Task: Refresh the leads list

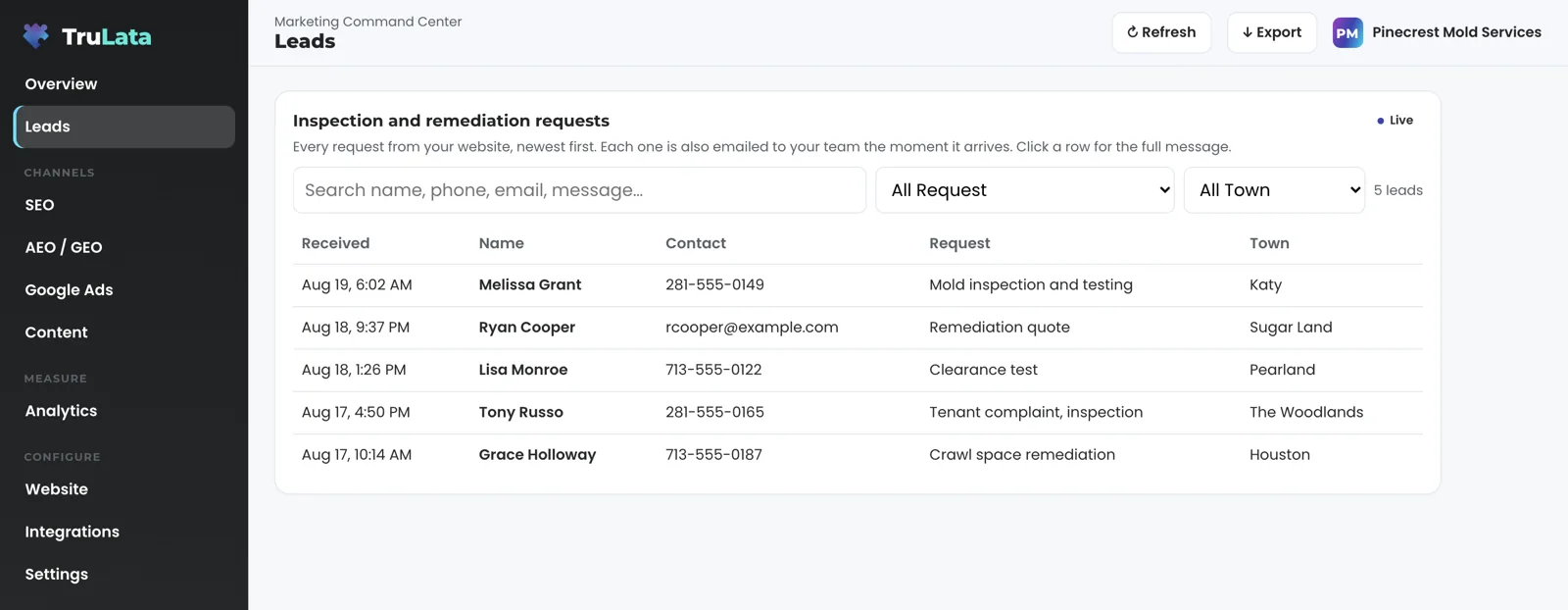Action: tap(1161, 32)
